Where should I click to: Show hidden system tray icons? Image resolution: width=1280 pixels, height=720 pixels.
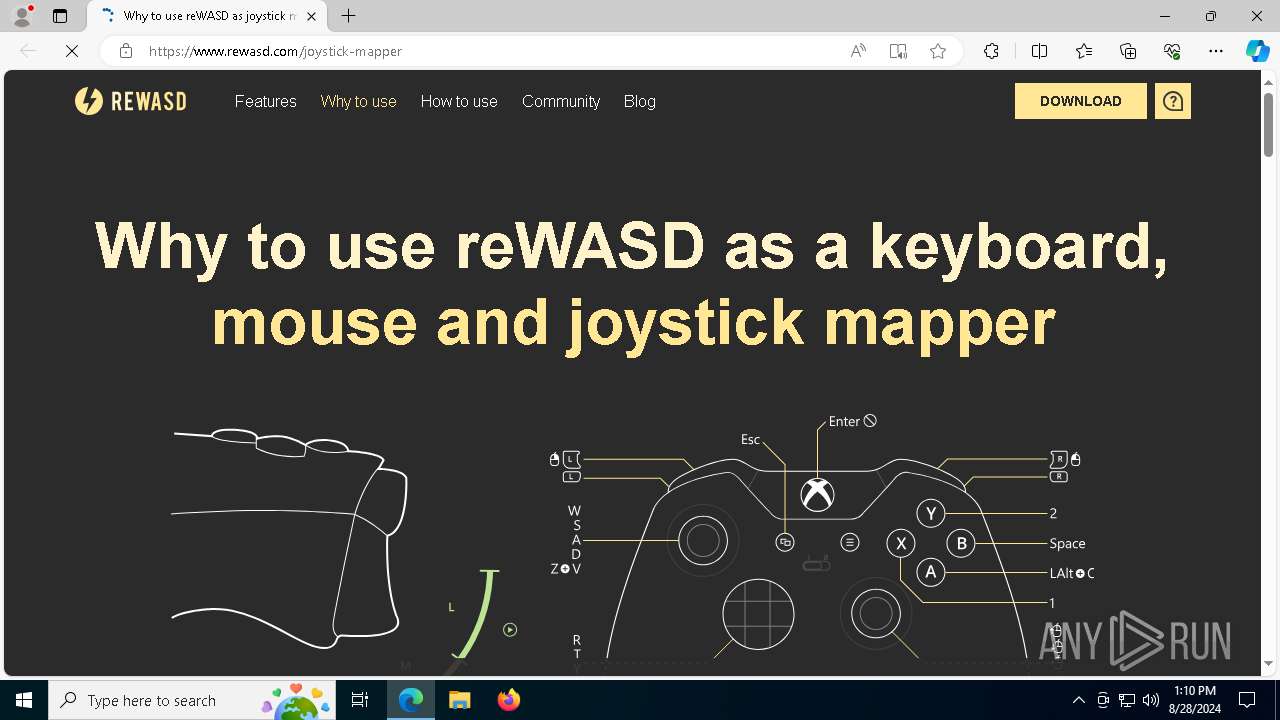click(x=1079, y=700)
